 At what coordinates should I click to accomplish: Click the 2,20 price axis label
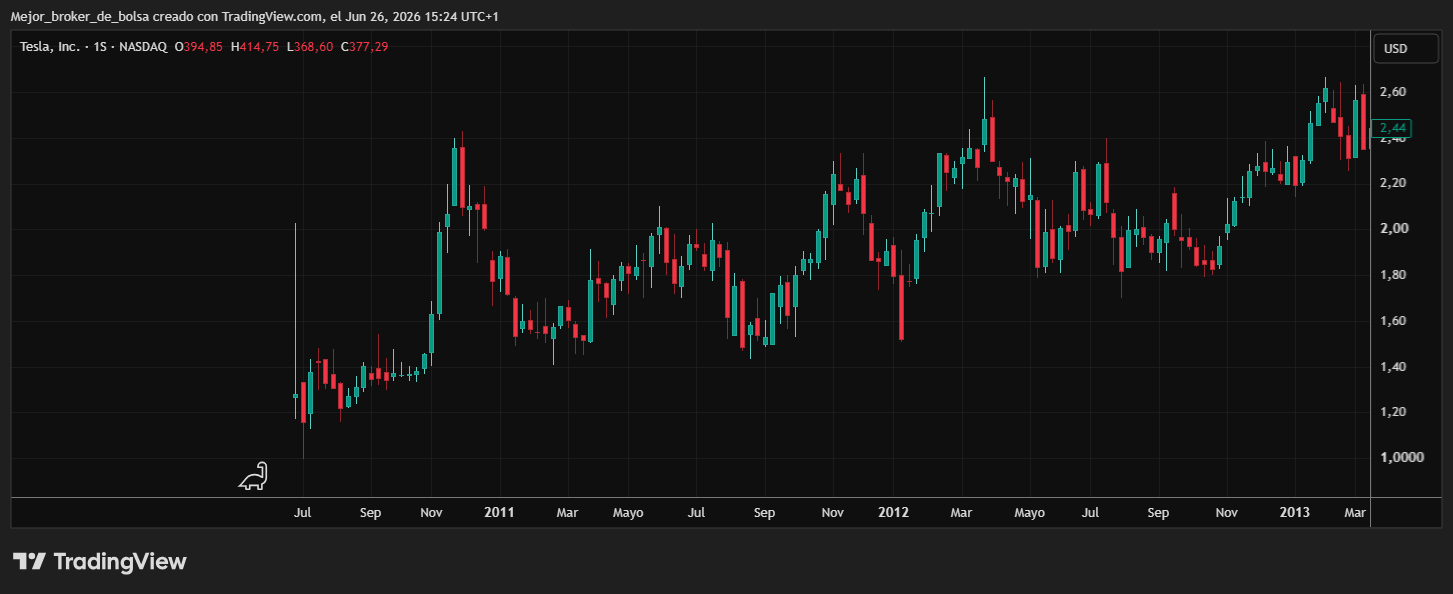pyautogui.click(x=1393, y=183)
